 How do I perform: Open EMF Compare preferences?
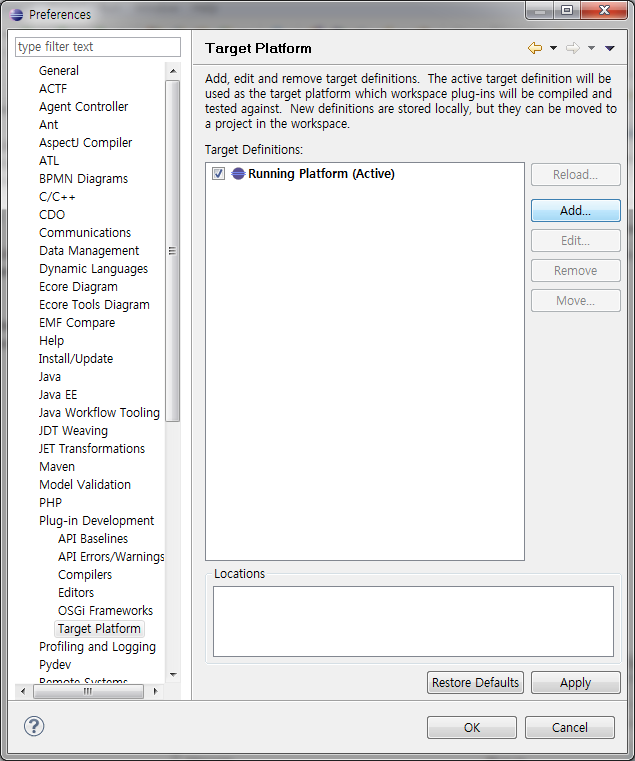click(77, 322)
